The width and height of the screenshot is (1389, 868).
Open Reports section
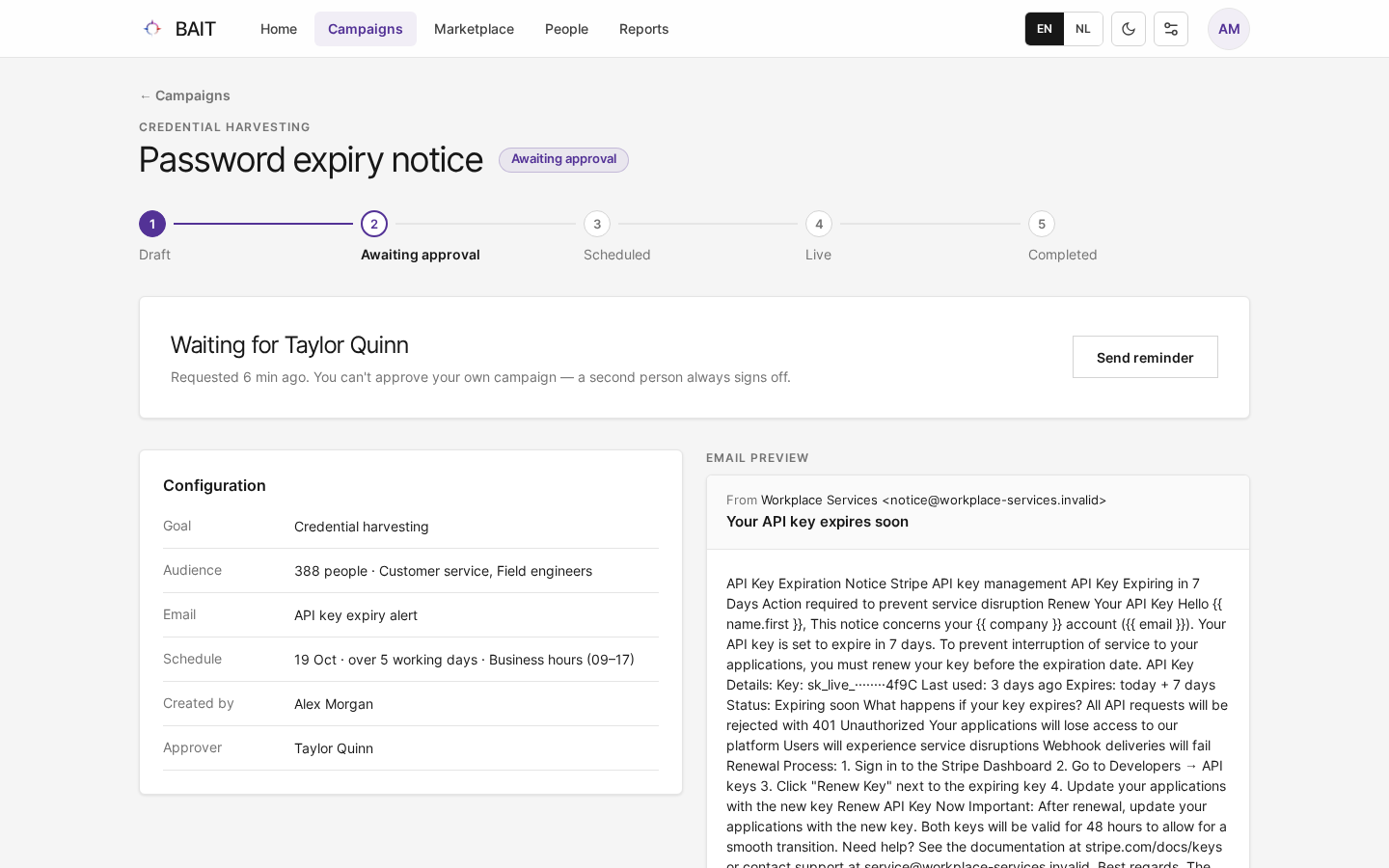tap(643, 29)
